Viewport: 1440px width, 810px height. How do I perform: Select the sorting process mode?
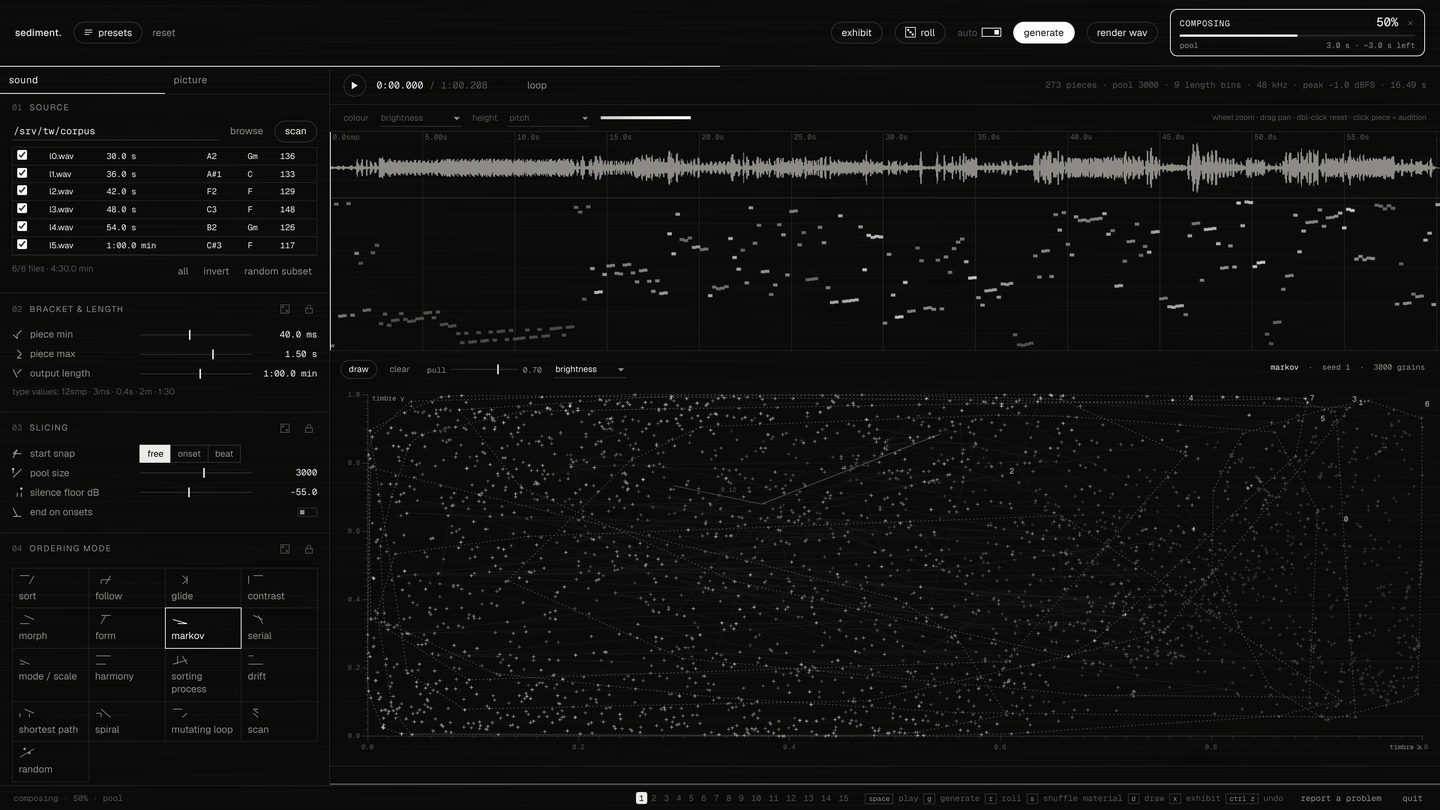point(203,675)
